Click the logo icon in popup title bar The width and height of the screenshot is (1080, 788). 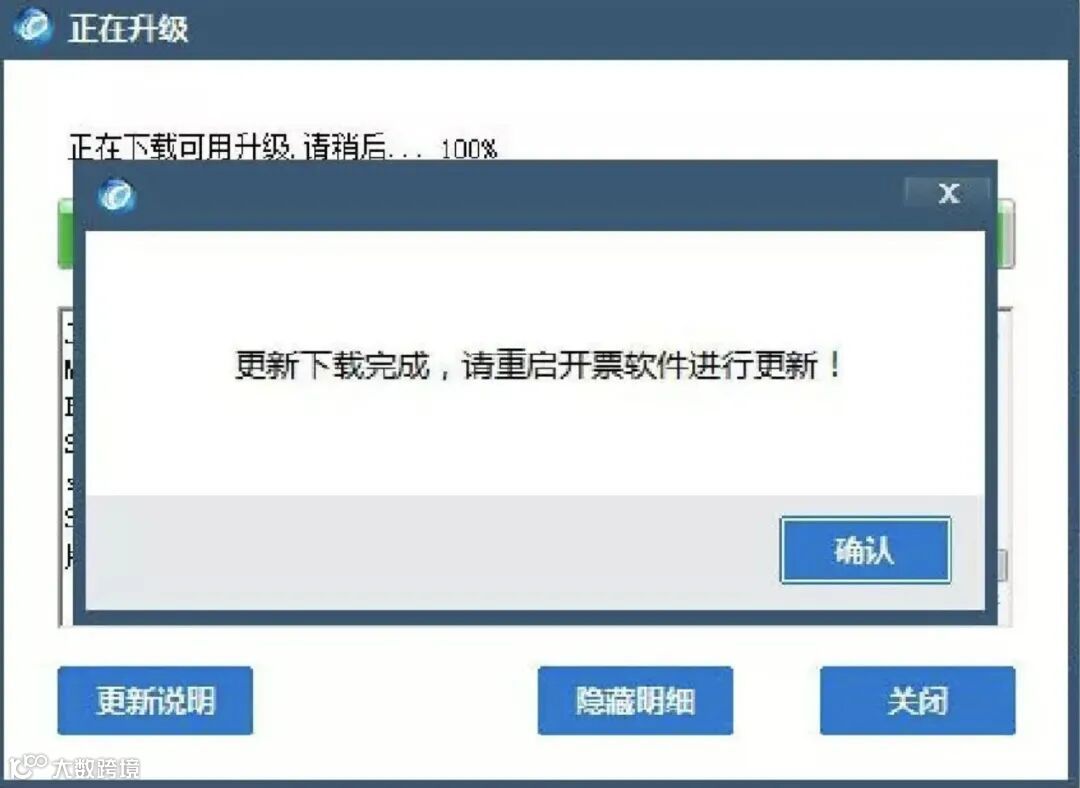tap(116, 195)
